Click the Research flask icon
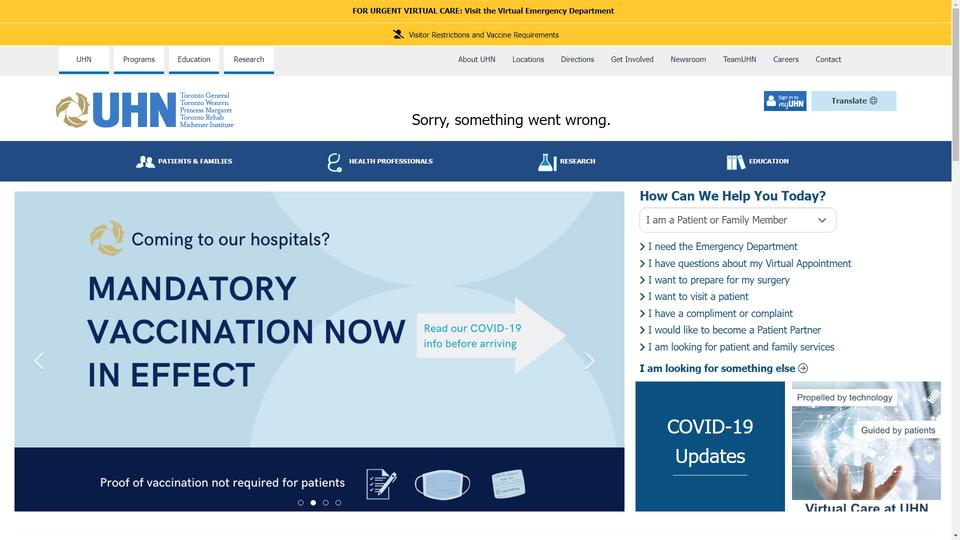This screenshot has width=960, height=540. (547, 162)
